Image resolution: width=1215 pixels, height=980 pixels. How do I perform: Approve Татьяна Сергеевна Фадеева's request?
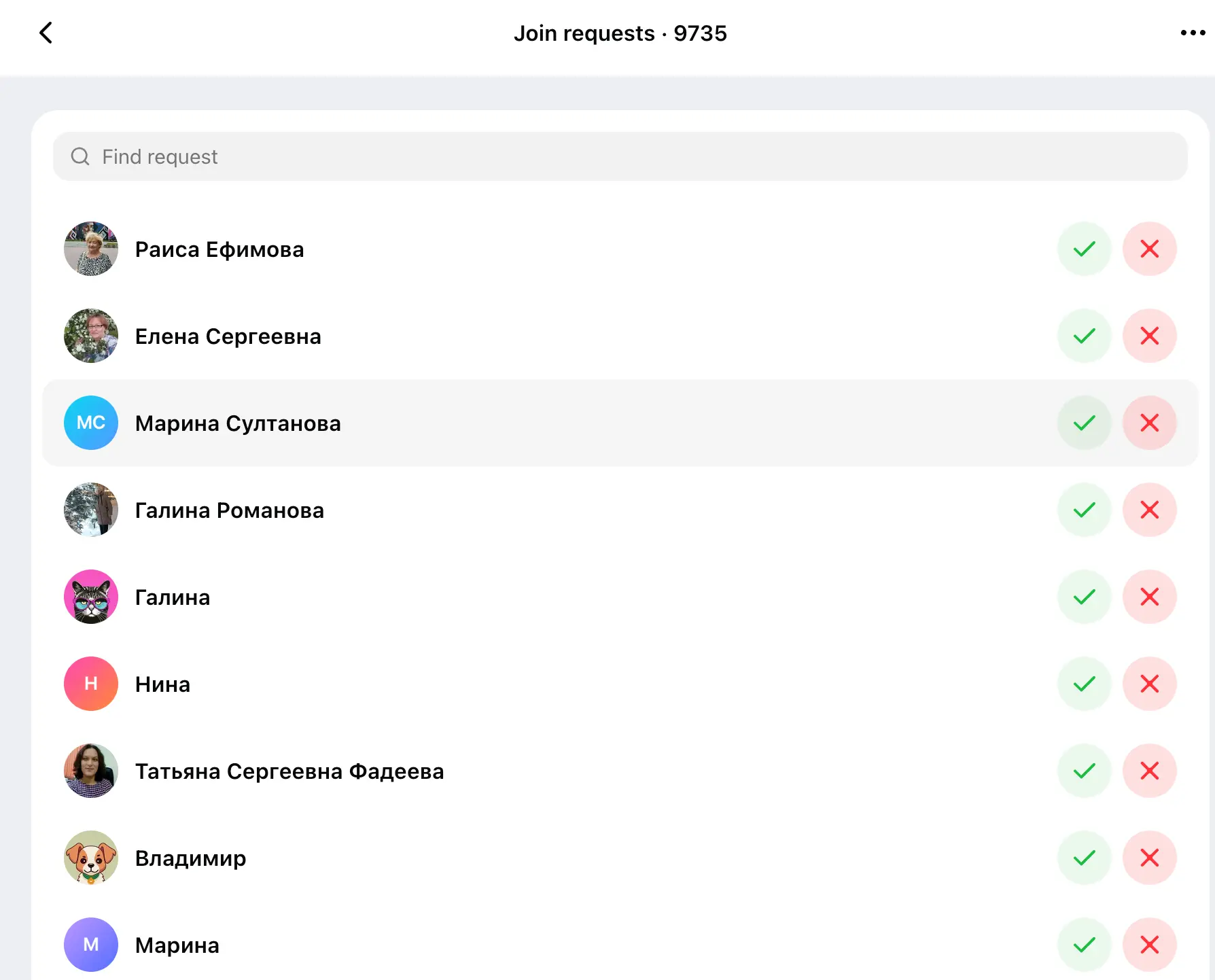click(1085, 771)
